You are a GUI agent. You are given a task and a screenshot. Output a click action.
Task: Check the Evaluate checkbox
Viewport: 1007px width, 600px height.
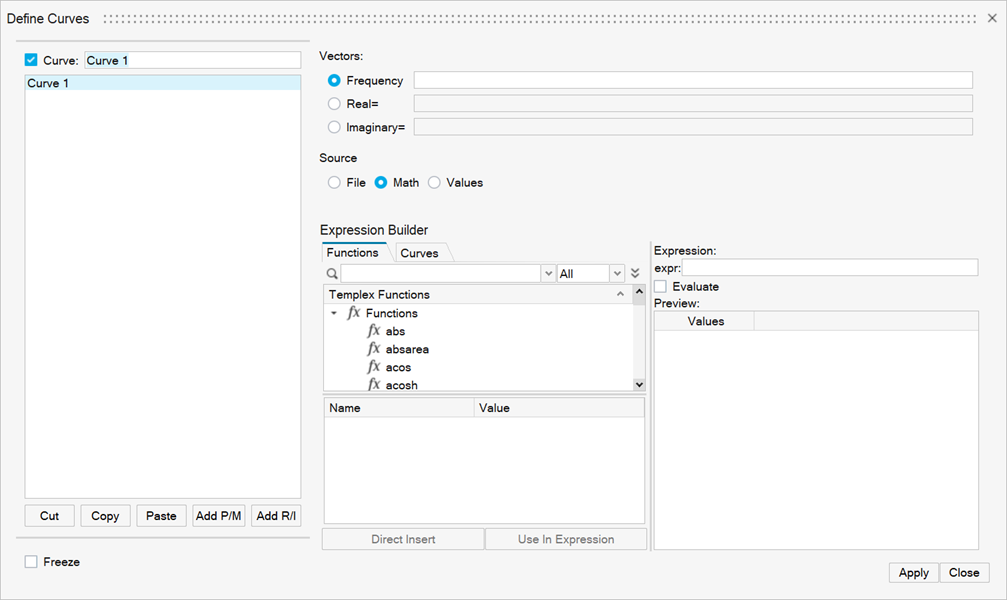tap(661, 287)
